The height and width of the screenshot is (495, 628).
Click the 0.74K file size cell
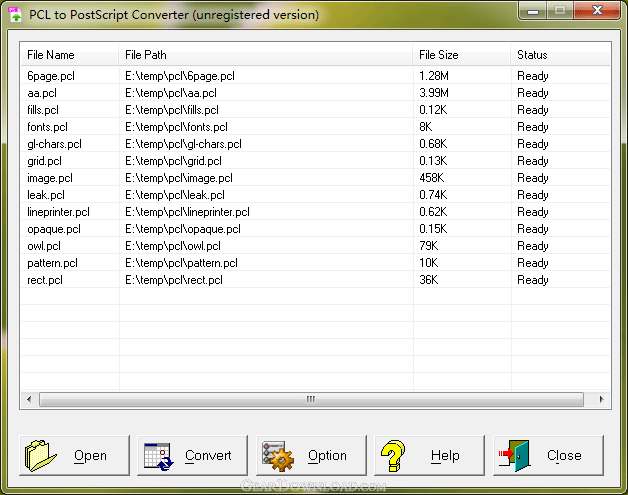point(433,195)
